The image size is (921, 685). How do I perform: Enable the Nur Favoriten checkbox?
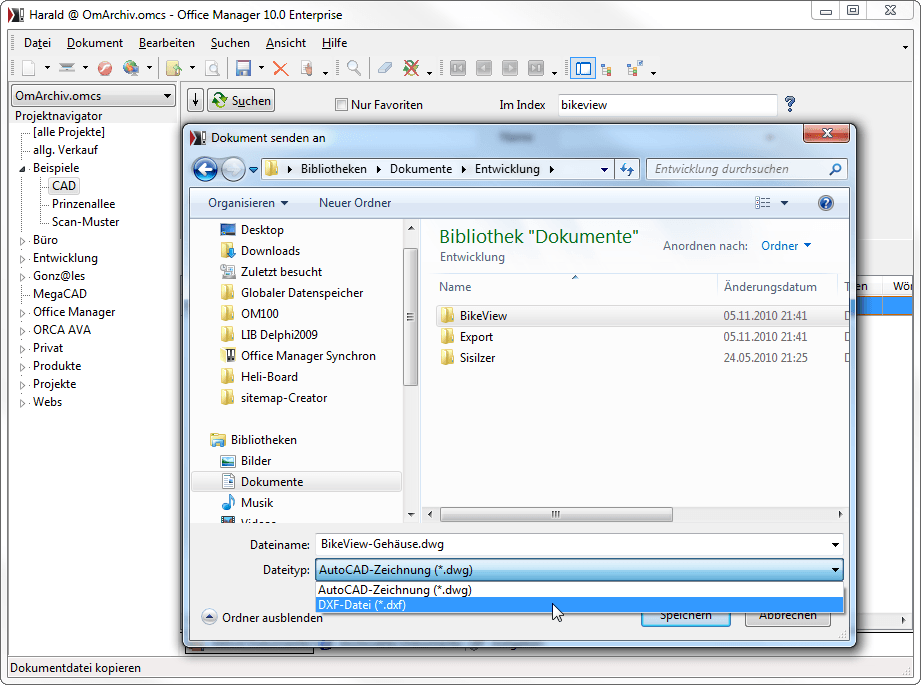click(341, 105)
